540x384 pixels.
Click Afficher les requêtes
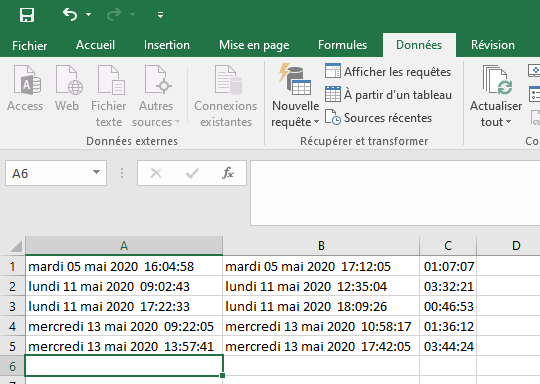tap(388, 72)
